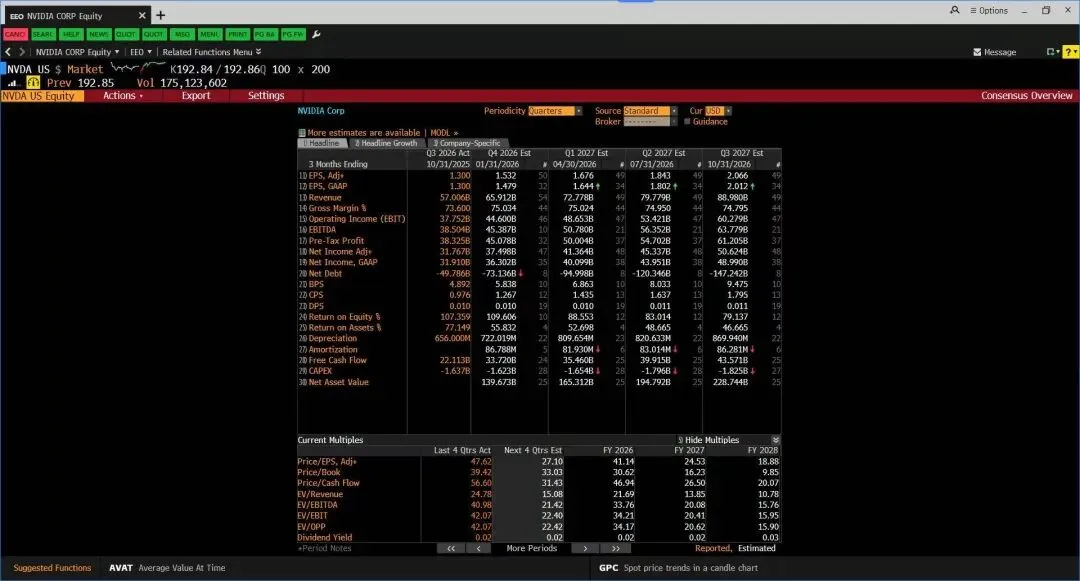The width and height of the screenshot is (1080, 581).
Task: Open the Periodicity Quarters dropdown
Action: click(555, 111)
